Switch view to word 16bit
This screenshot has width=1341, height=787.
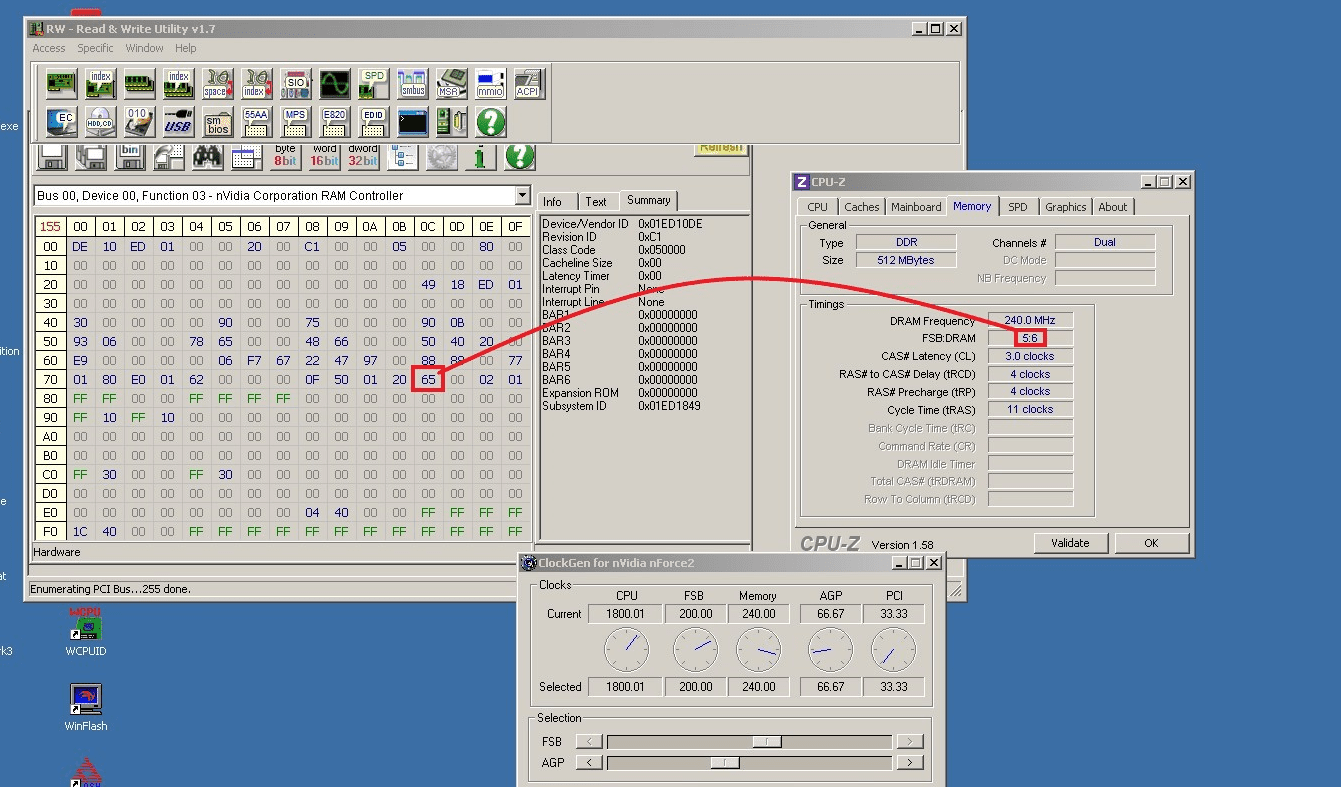[325, 157]
